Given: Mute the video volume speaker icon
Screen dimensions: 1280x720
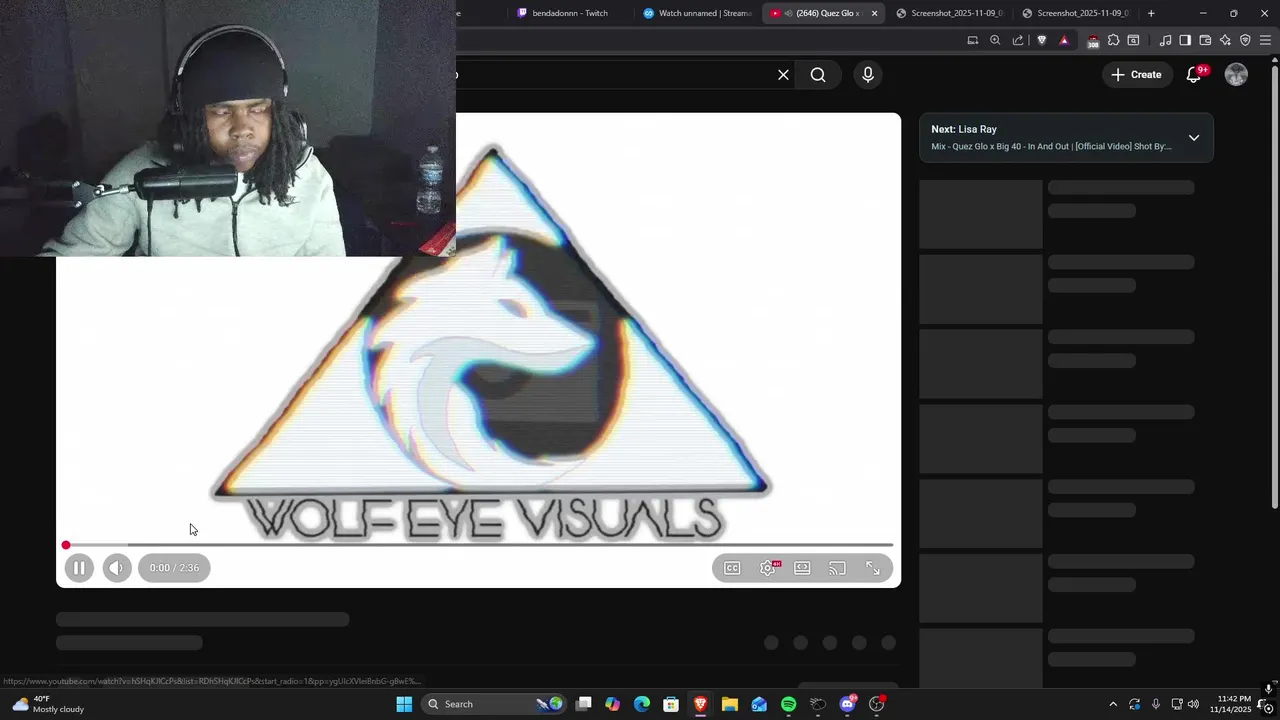Looking at the screenshot, I should 117,568.
